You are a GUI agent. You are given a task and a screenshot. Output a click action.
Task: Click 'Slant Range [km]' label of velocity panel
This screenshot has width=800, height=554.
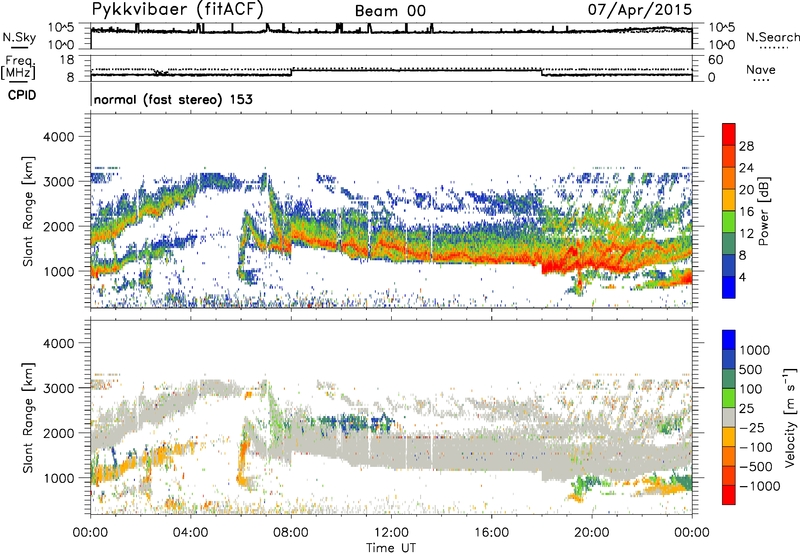tap(28, 418)
